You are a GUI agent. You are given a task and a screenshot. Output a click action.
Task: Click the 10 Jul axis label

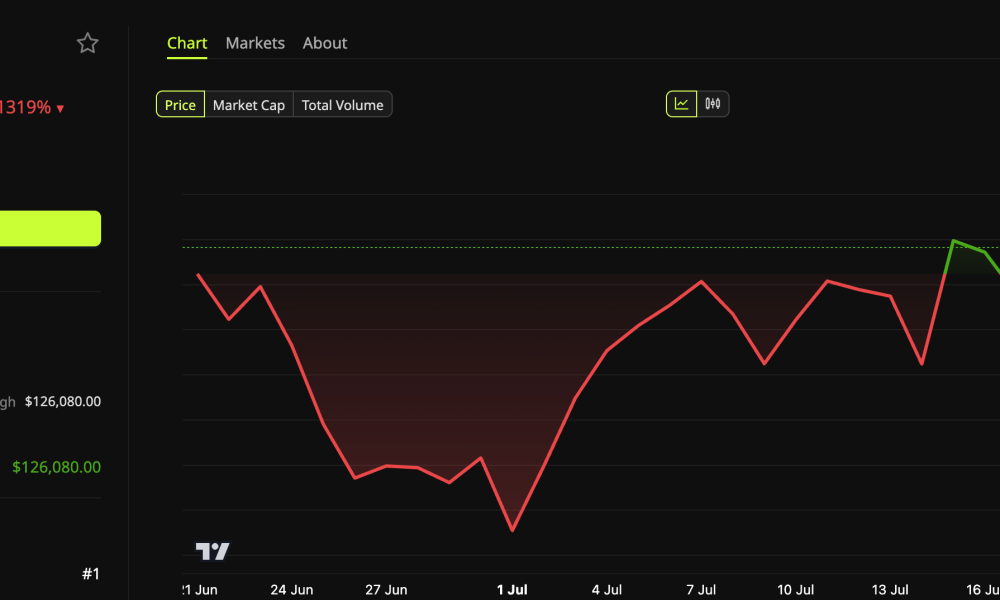coord(795,590)
